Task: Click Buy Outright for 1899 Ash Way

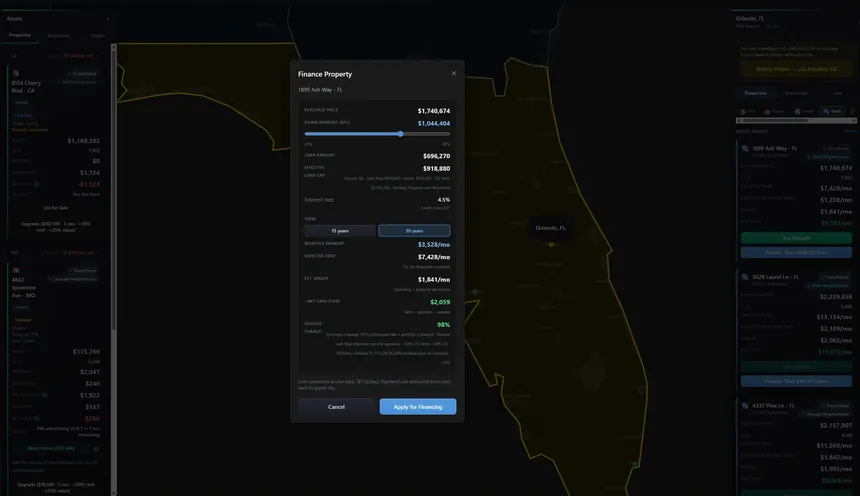Action: pyautogui.click(x=796, y=238)
